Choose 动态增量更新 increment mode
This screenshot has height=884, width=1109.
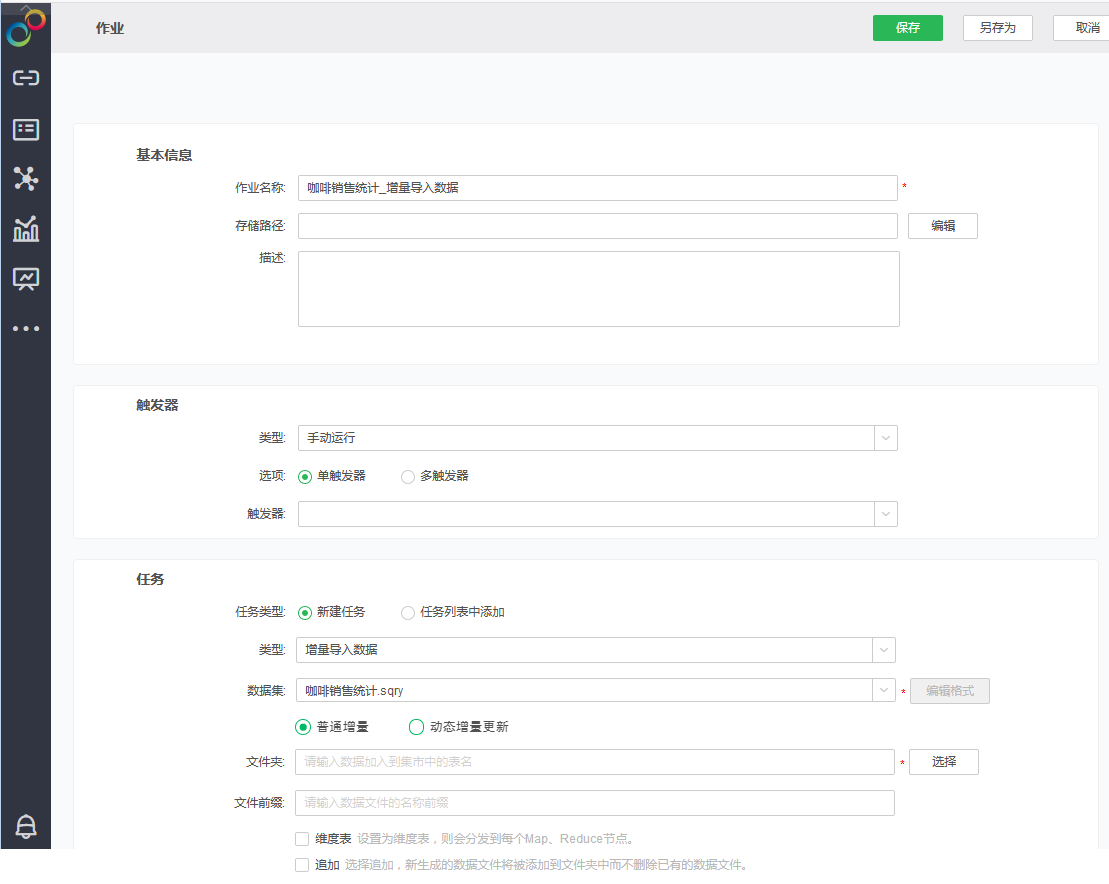[x=417, y=727]
